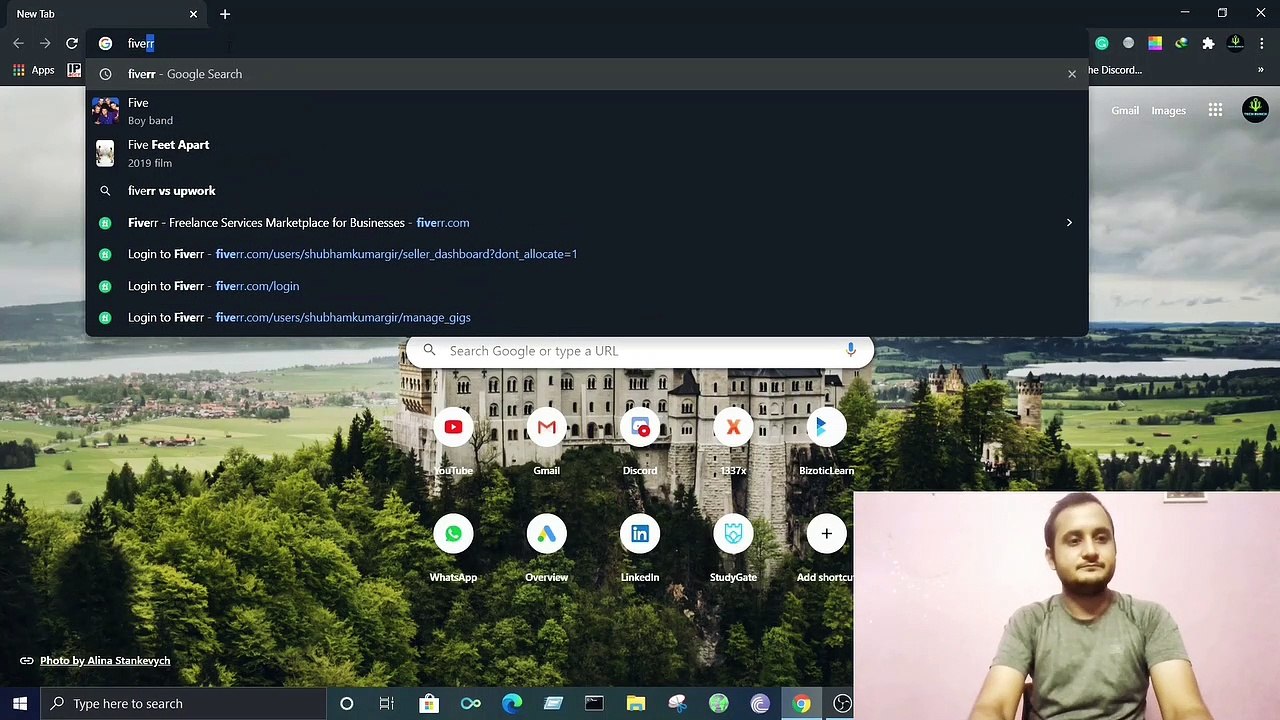
Task: Open the Gmail shortcut tile
Action: [x=546, y=441]
